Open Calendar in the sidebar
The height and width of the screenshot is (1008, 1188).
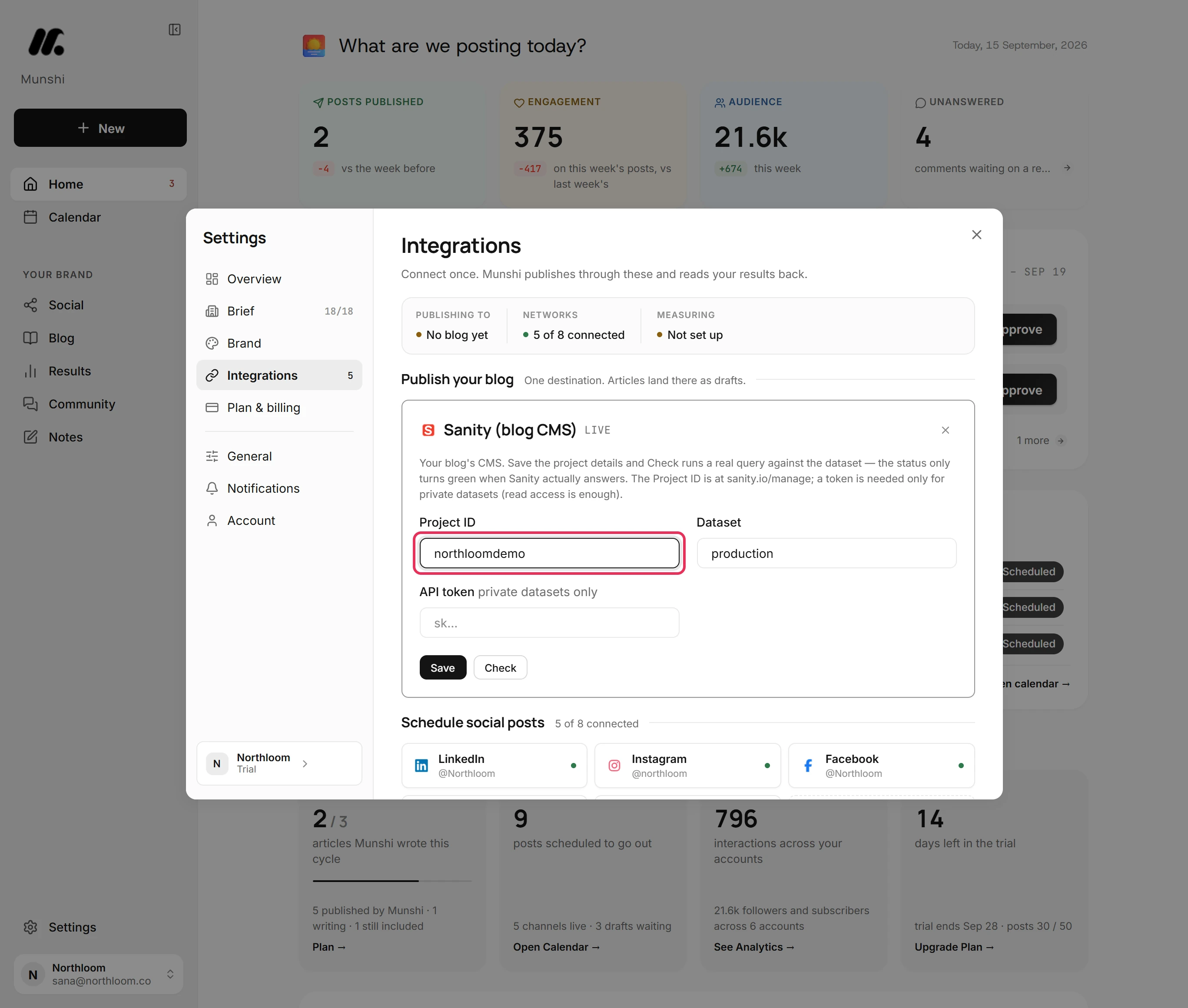click(x=98, y=217)
